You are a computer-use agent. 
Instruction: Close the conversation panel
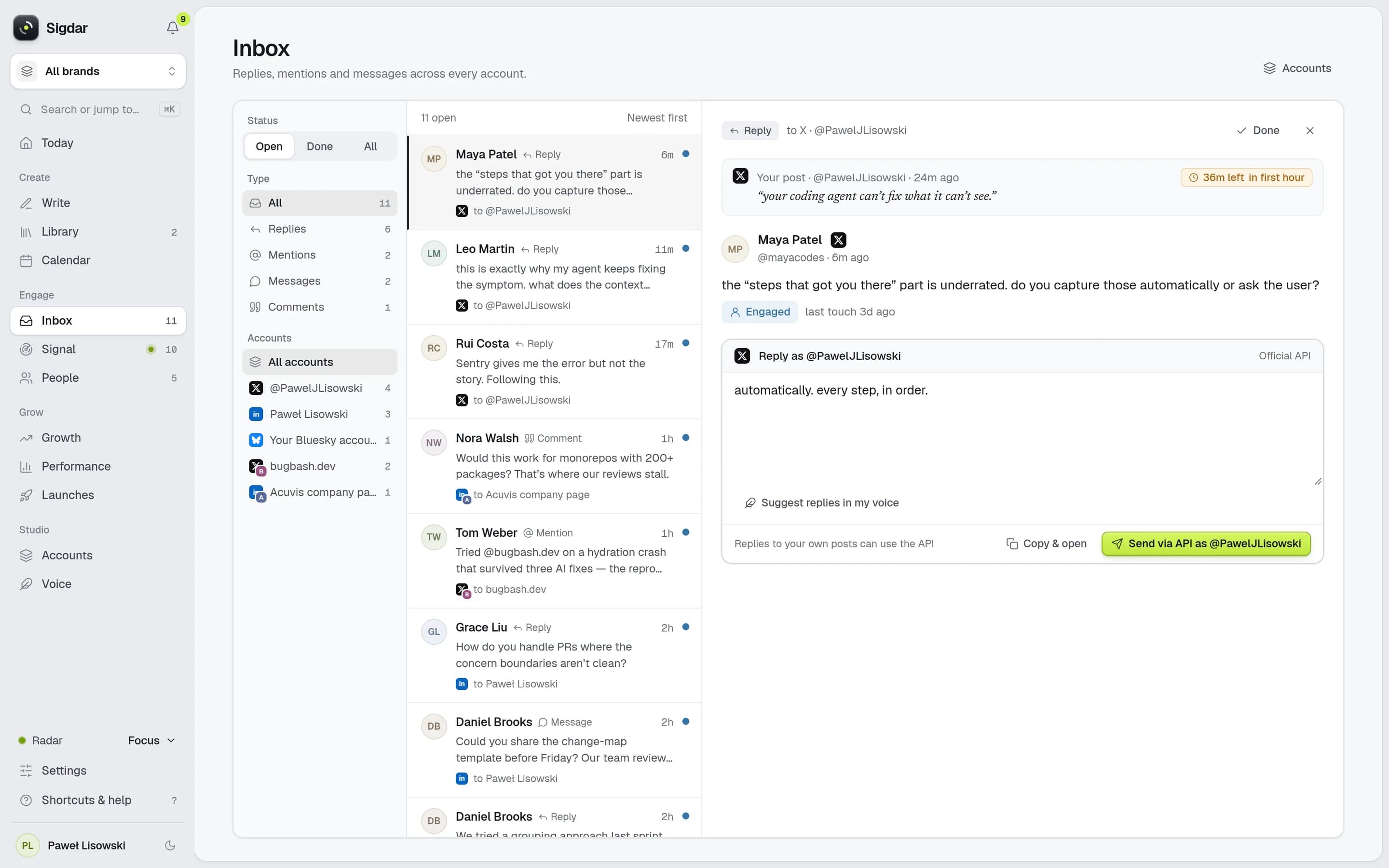[x=1310, y=130]
